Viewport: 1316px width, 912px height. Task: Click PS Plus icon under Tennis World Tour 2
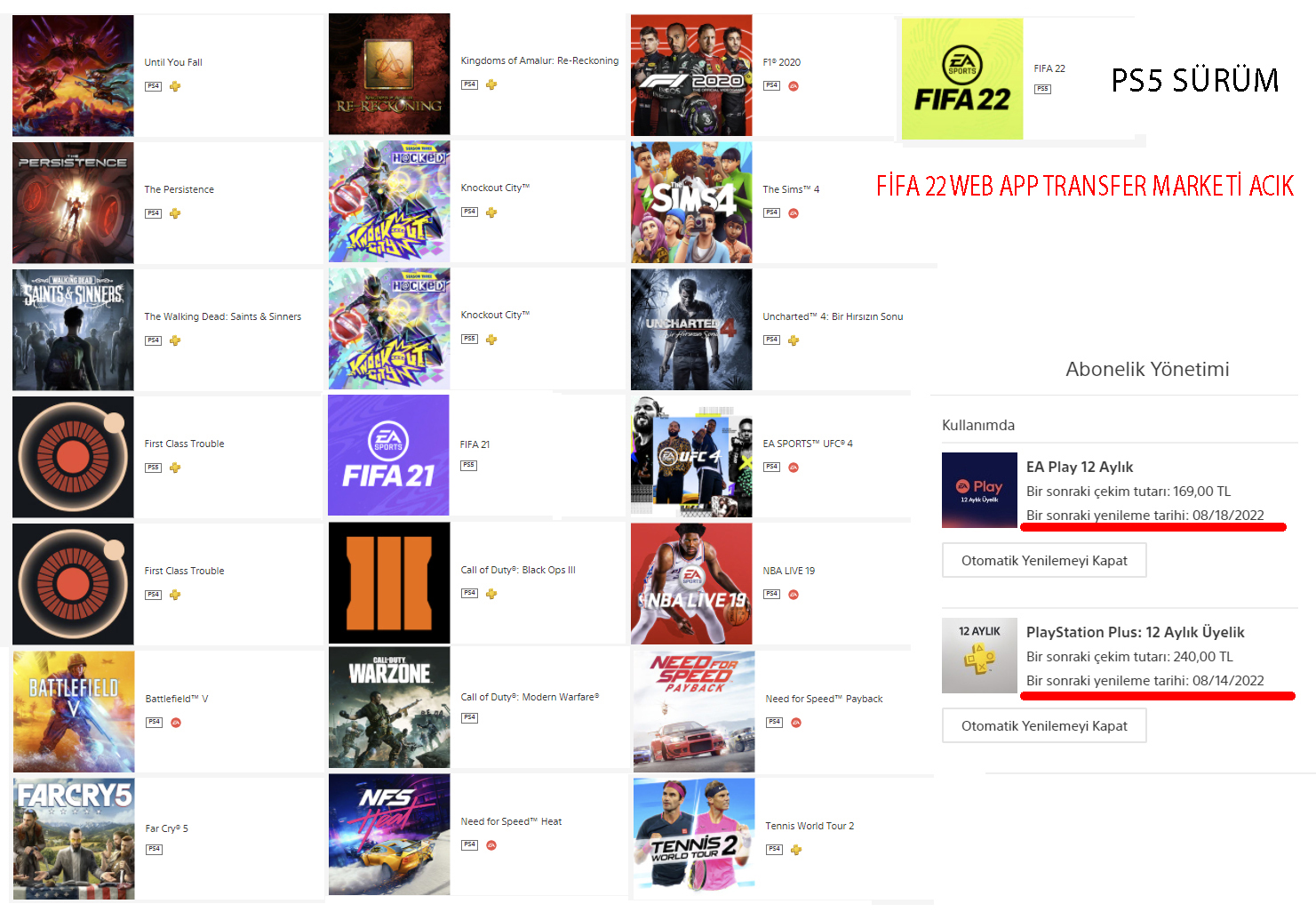point(796,850)
